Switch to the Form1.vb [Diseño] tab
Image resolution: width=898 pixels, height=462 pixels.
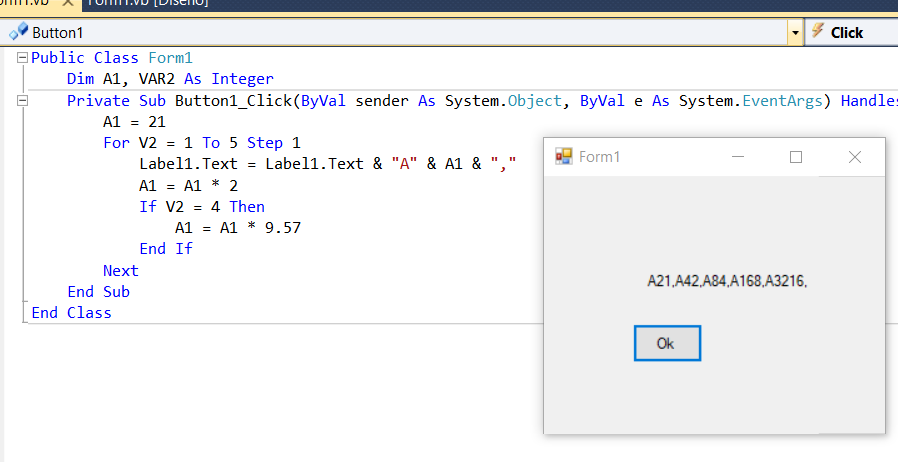[x=148, y=3]
